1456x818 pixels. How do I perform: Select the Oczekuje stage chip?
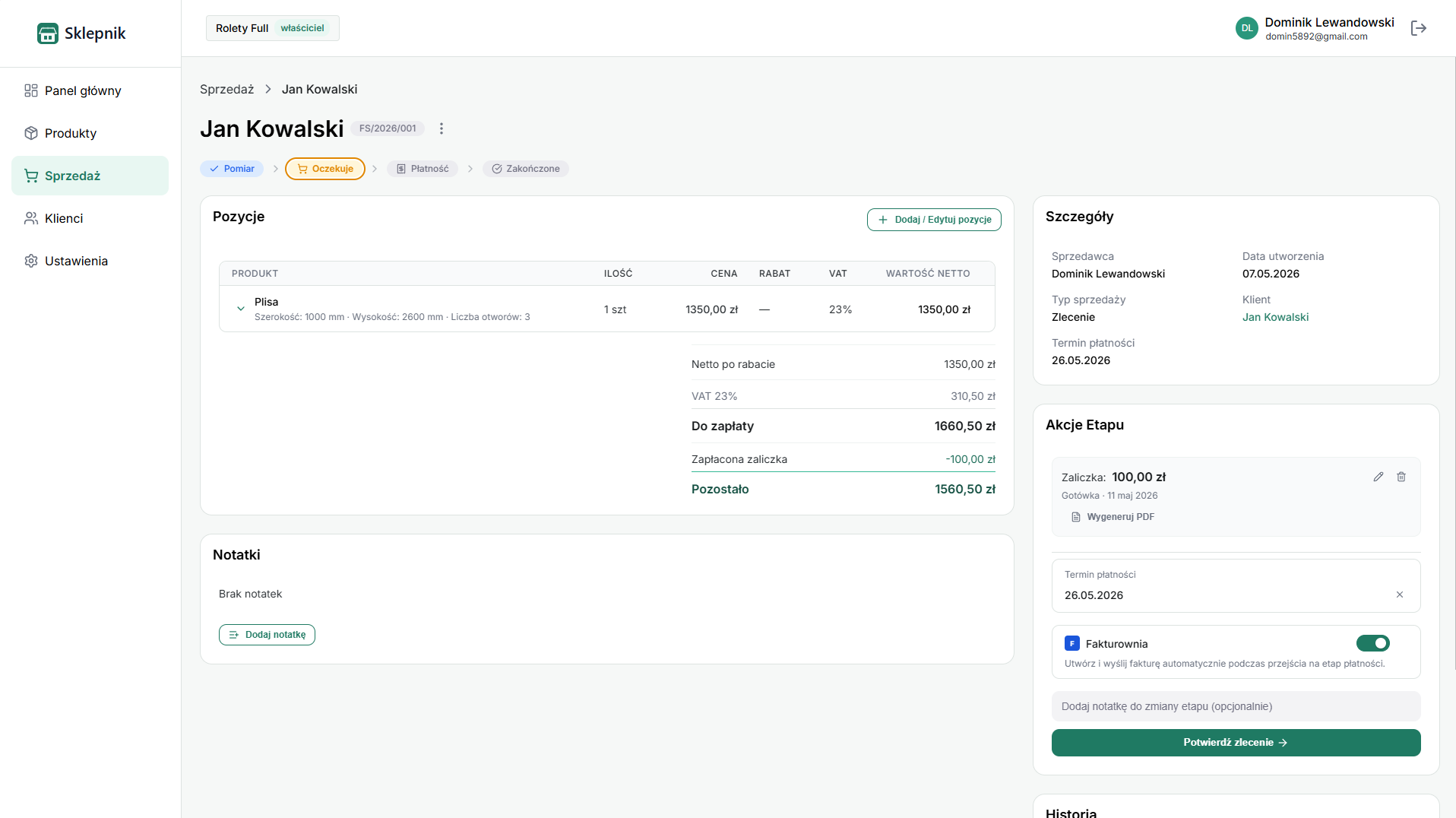pos(325,169)
